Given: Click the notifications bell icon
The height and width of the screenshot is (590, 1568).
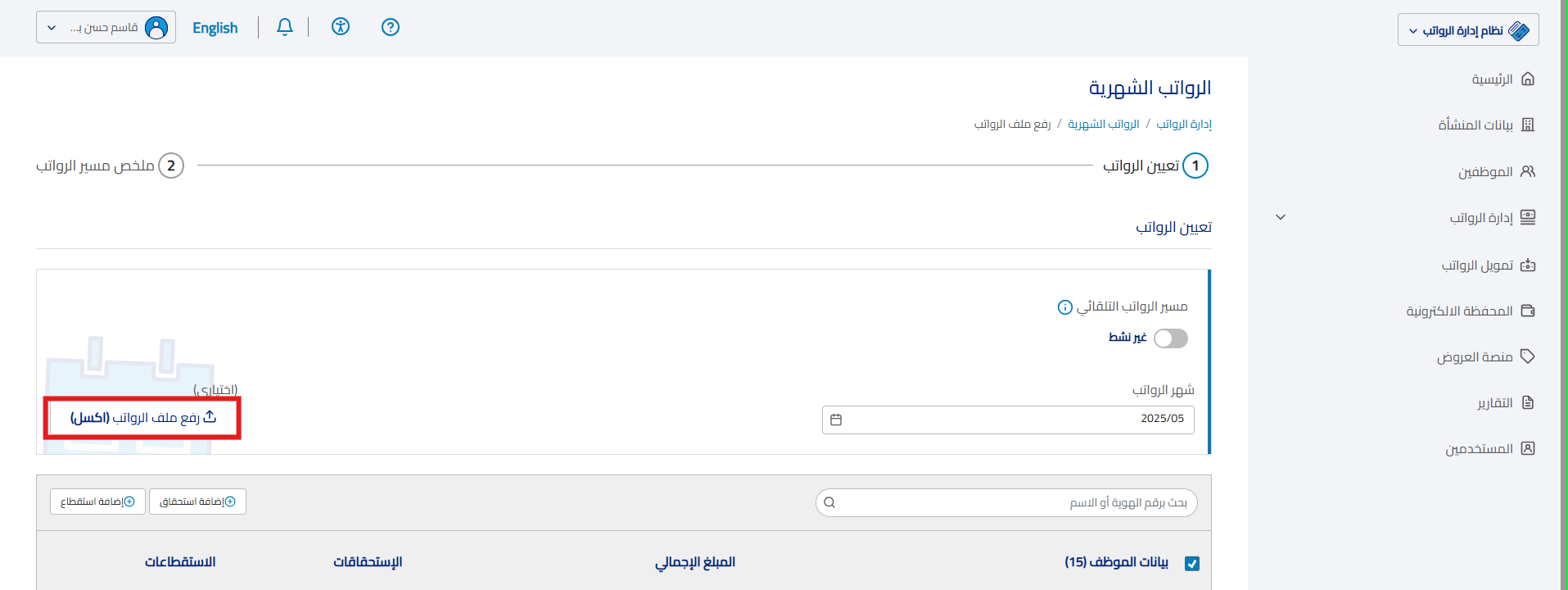Looking at the screenshot, I should click(285, 27).
